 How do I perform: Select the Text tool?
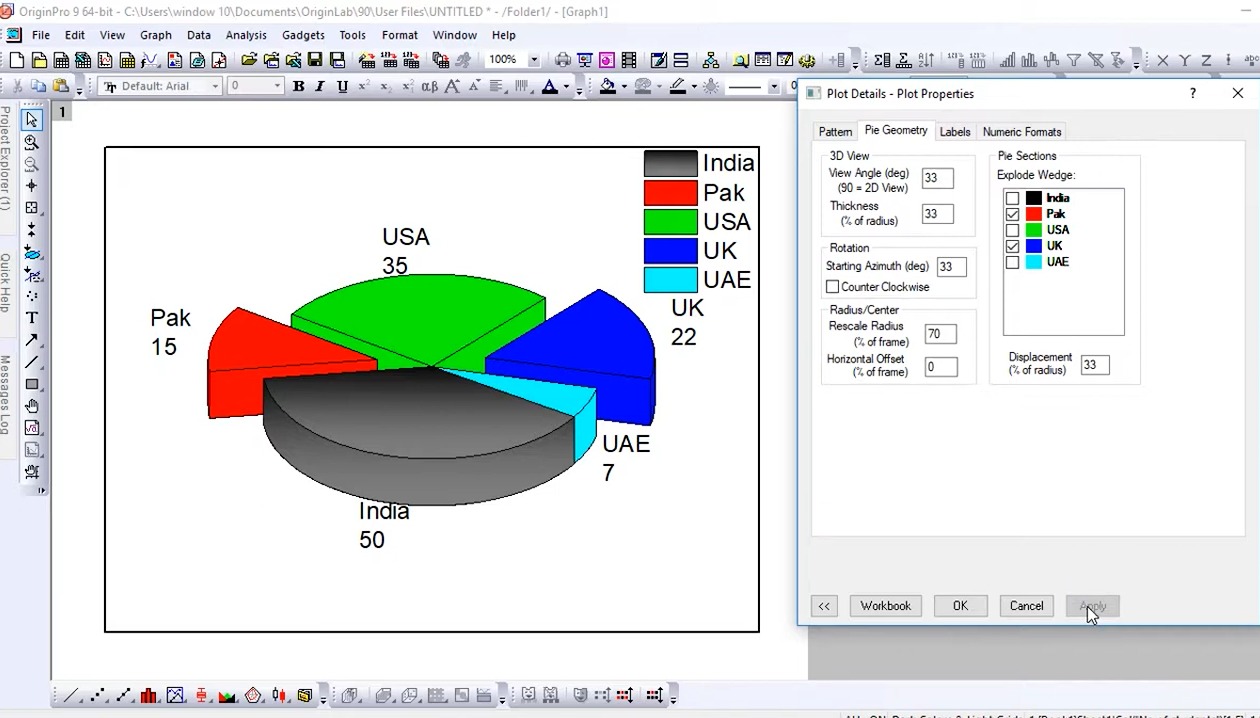(32, 318)
